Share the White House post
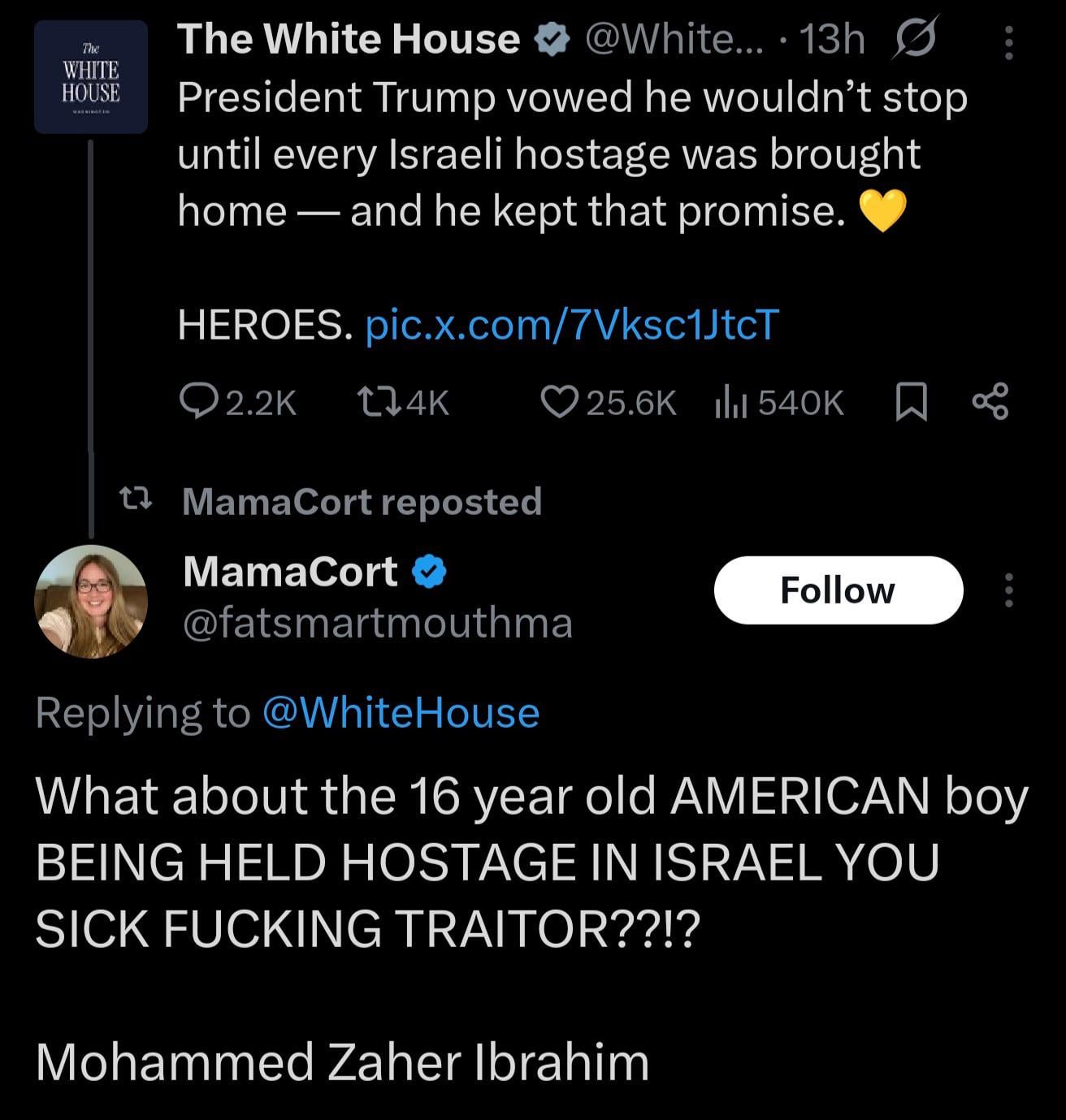The height and width of the screenshot is (1120, 1066). click(x=990, y=401)
